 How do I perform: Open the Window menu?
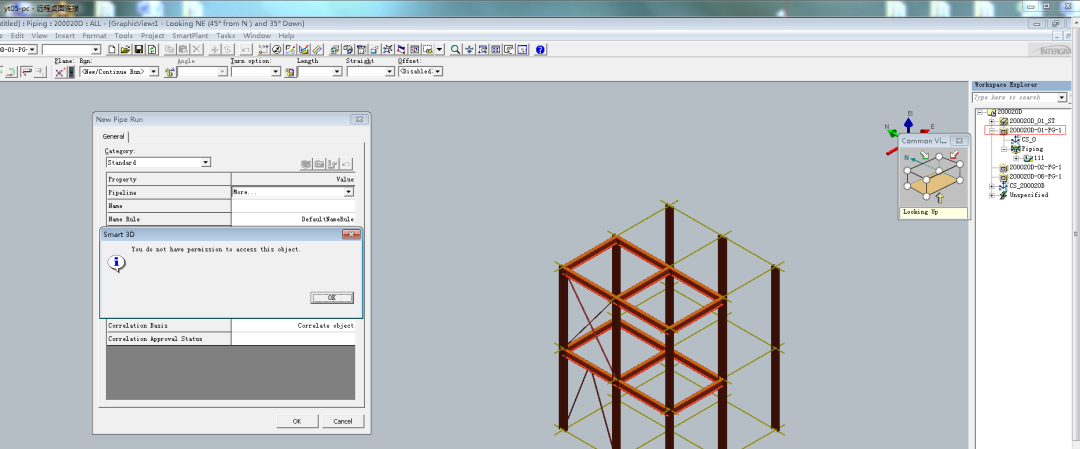[x=257, y=36]
